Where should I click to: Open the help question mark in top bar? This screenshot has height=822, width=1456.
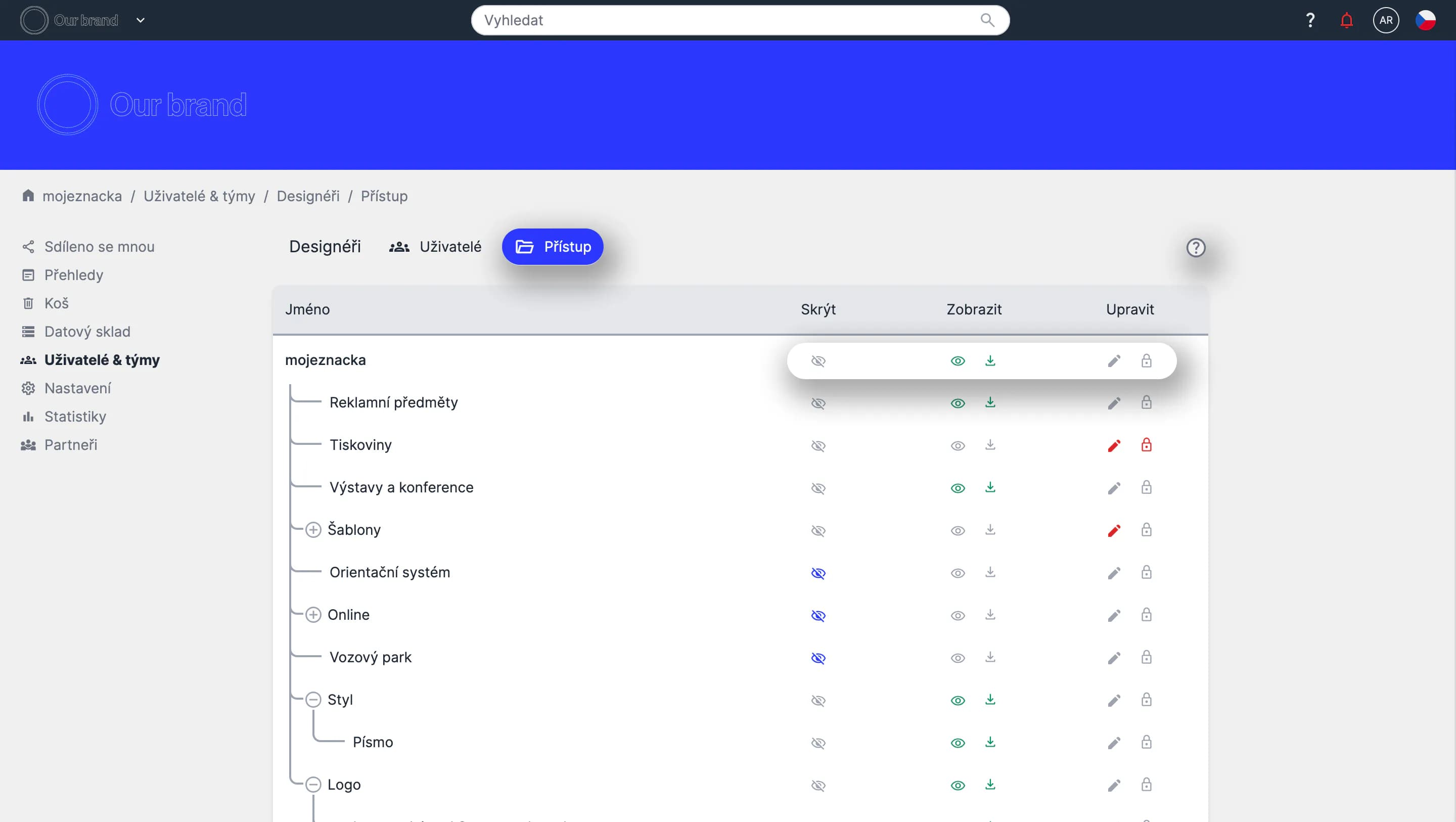coord(1310,20)
